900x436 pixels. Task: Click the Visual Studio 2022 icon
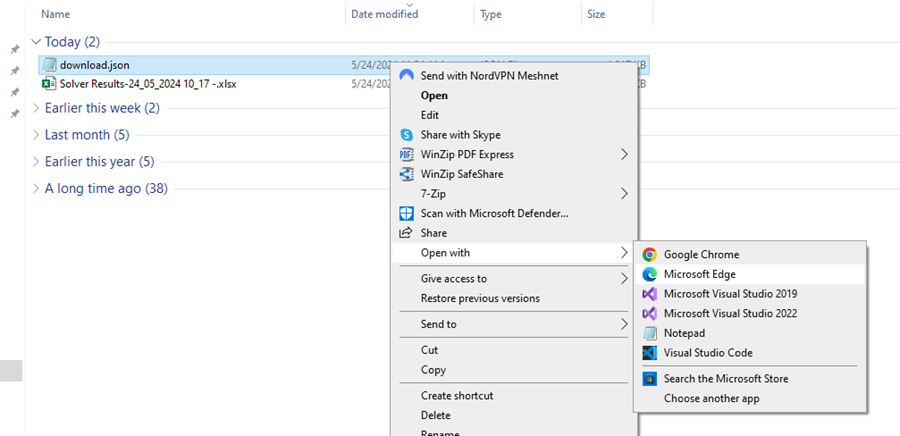click(650, 313)
